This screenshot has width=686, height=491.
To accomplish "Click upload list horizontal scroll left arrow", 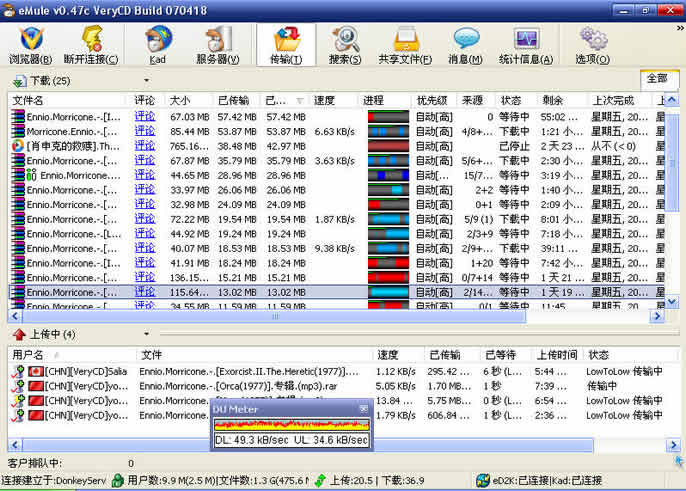I will click(x=15, y=445).
